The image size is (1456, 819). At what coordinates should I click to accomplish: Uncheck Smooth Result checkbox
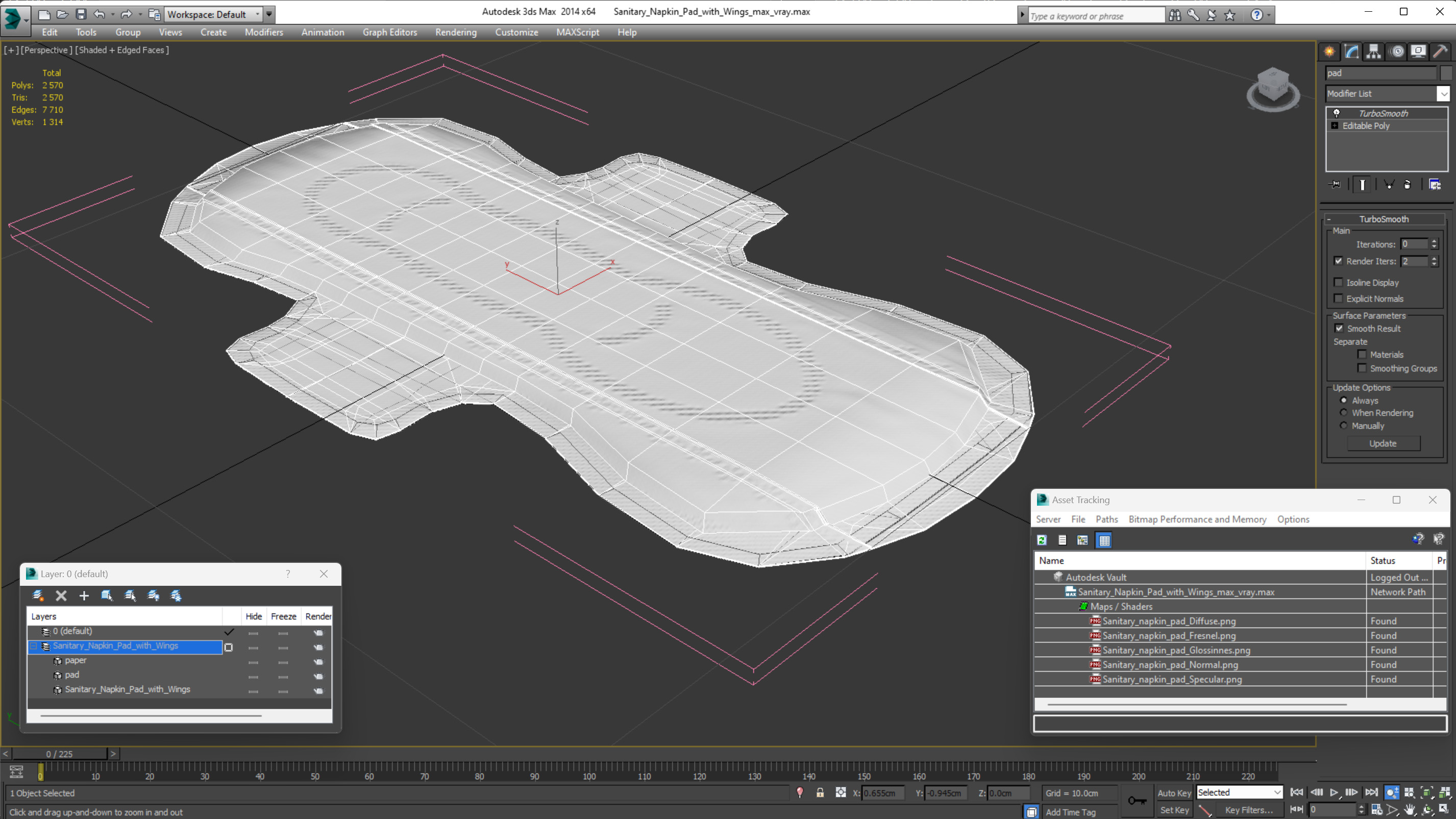pos(1339,329)
